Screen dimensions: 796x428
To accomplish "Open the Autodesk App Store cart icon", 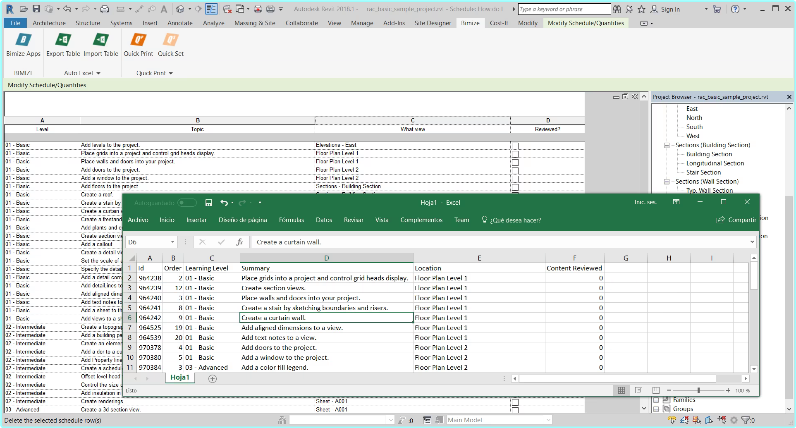I will pyautogui.click(x=718, y=9).
